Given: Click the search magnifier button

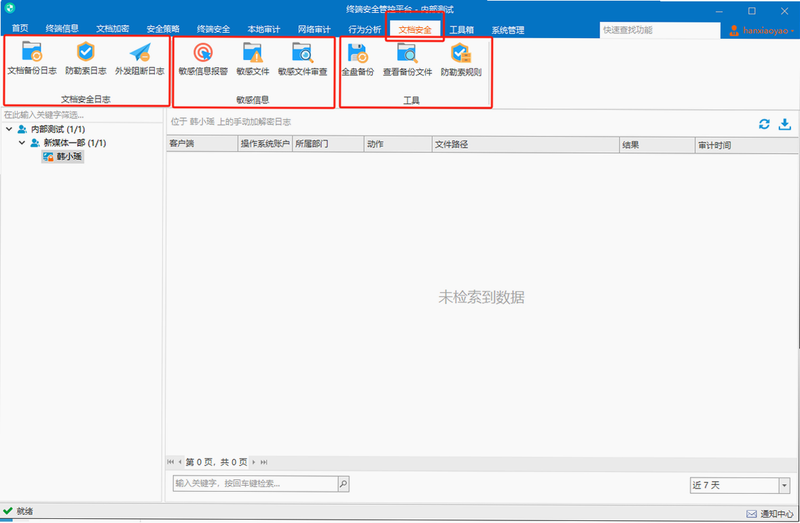Looking at the screenshot, I should 343,484.
